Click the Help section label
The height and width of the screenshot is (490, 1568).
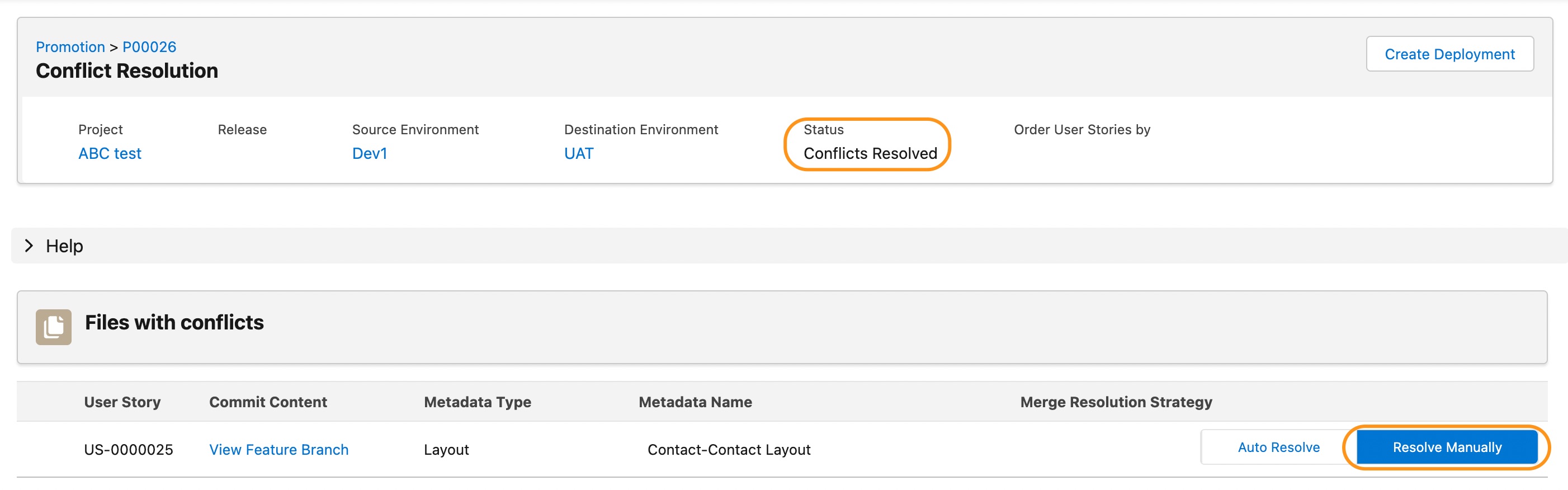[64, 246]
